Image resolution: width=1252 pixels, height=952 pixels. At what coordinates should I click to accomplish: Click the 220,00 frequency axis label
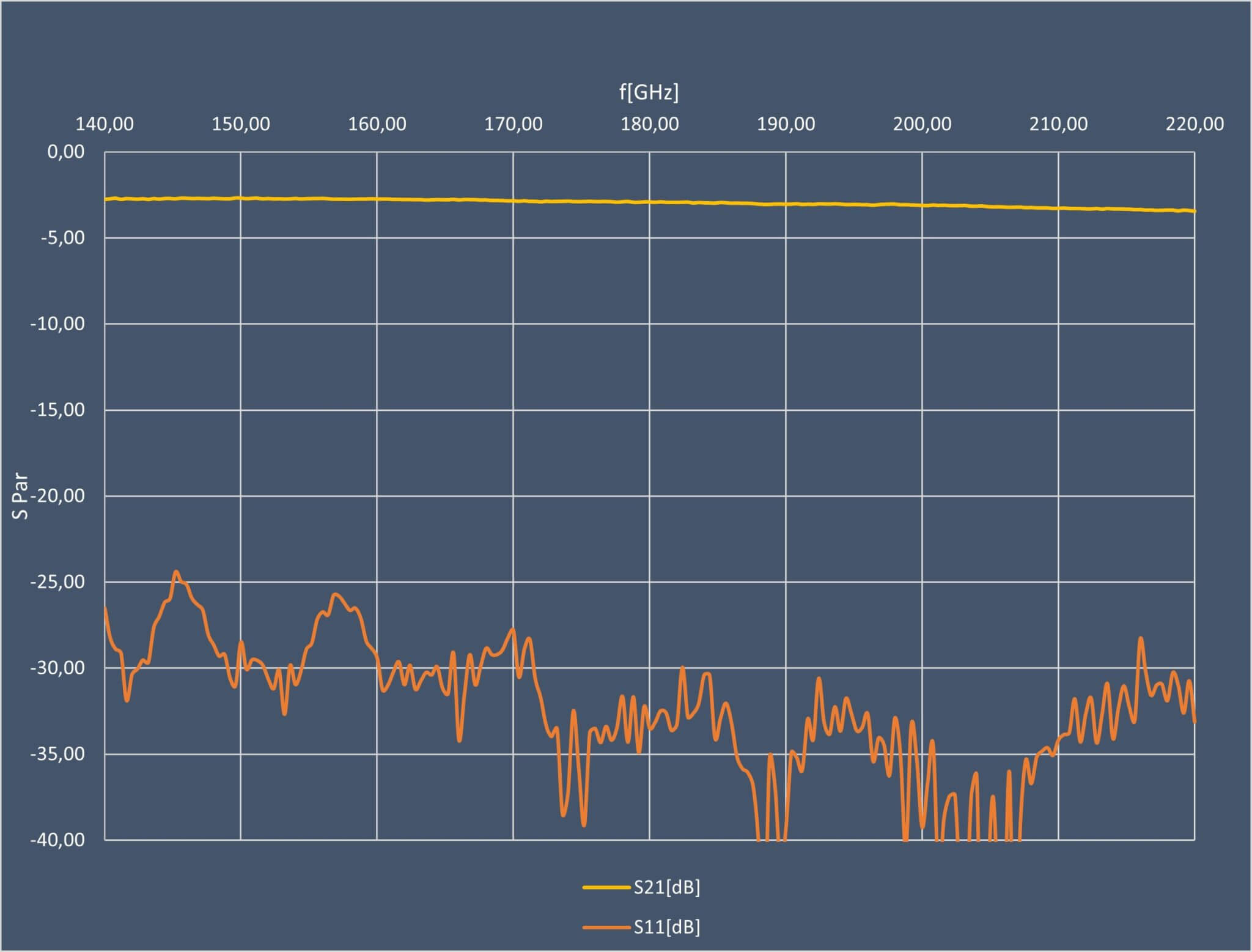point(1195,124)
